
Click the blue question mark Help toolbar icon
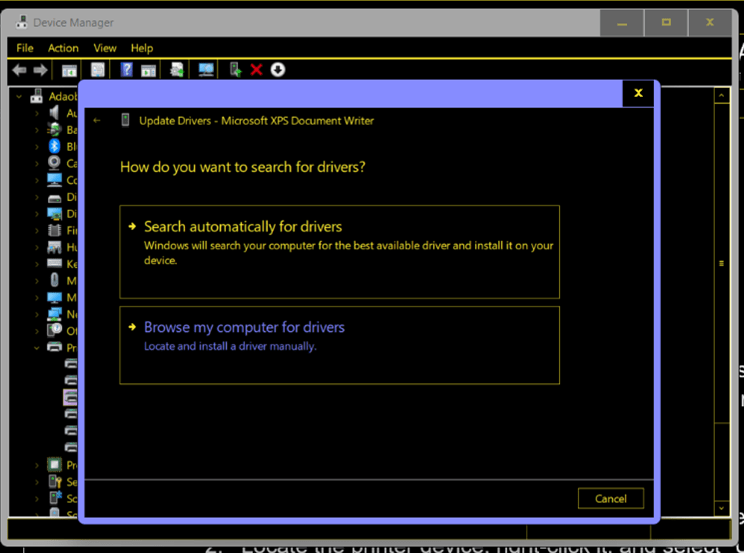click(126, 70)
